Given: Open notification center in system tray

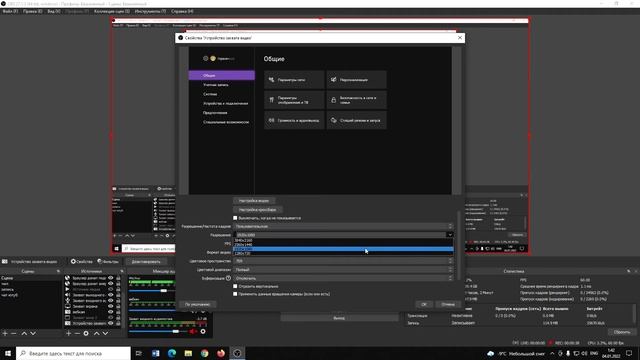Looking at the screenshot, I should tap(629, 353).
